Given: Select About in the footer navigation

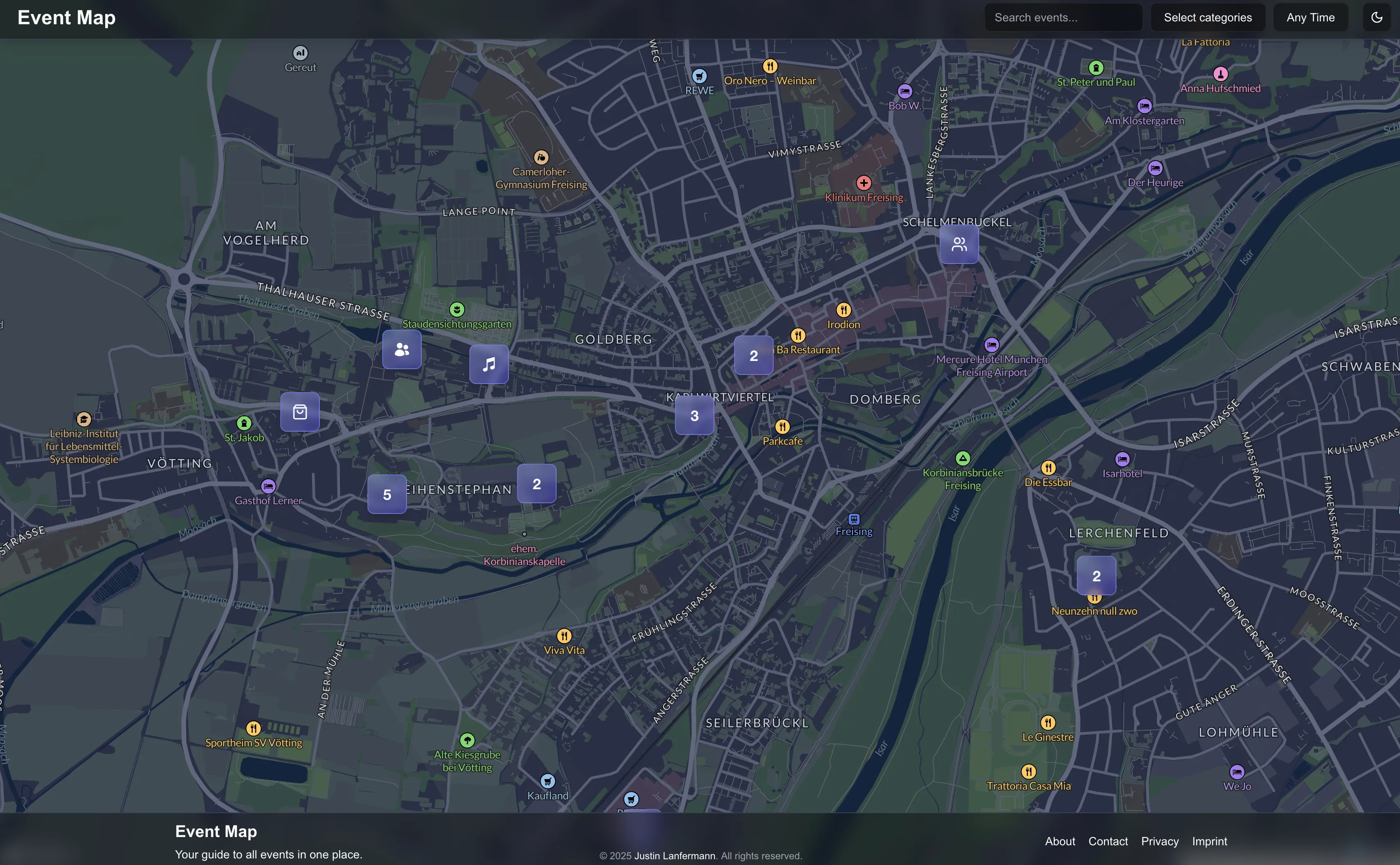Looking at the screenshot, I should click(x=1060, y=841).
